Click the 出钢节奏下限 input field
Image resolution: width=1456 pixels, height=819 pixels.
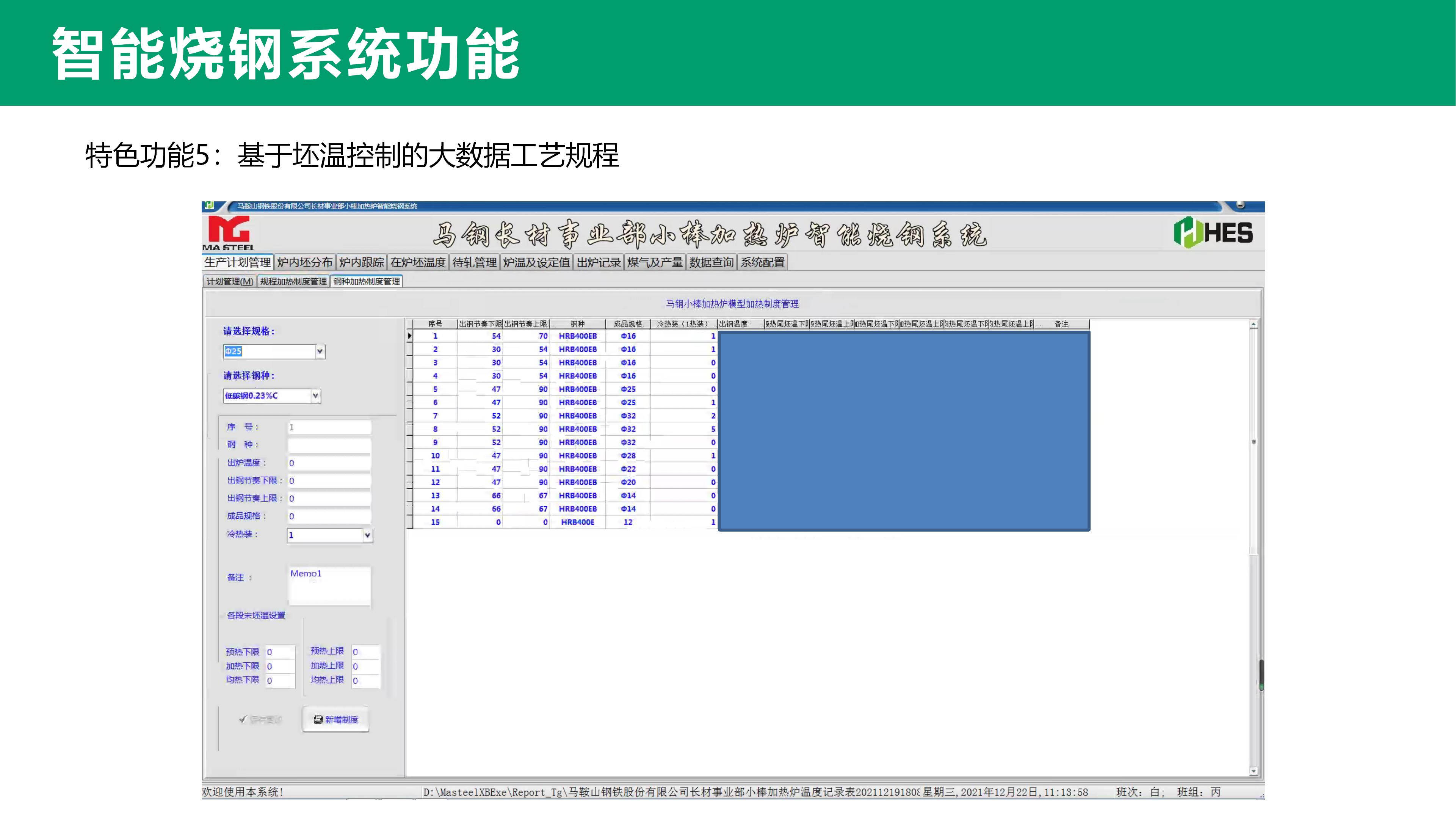[x=329, y=480]
